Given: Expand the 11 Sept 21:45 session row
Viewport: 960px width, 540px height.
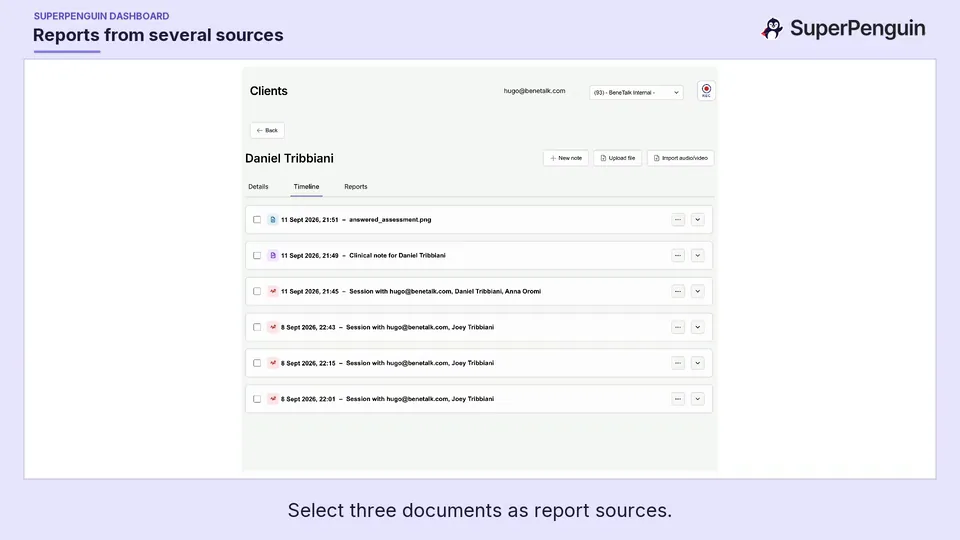Looking at the screenshot, I should click(697, 291).
